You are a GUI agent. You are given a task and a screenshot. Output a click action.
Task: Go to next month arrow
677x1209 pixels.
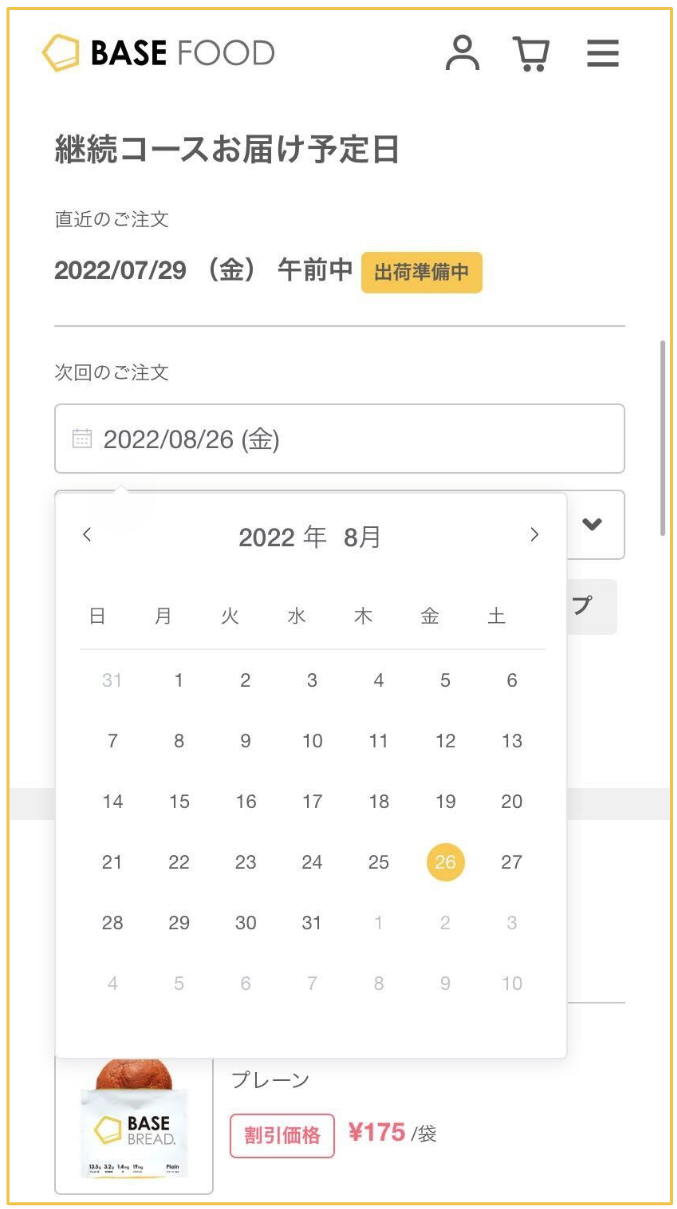(x=534, y=535)
